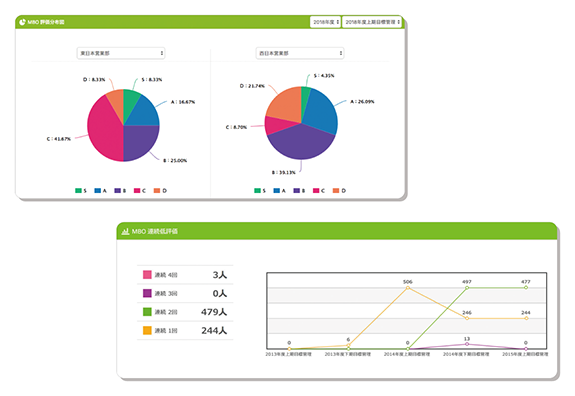
Task: Click the A : 26.09% pie label
Action: click(x=362, y=102)
